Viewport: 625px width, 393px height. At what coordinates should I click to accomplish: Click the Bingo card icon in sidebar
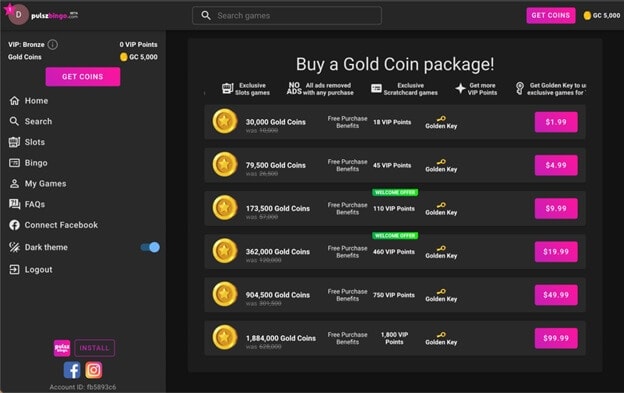click(x=14, y=163)
